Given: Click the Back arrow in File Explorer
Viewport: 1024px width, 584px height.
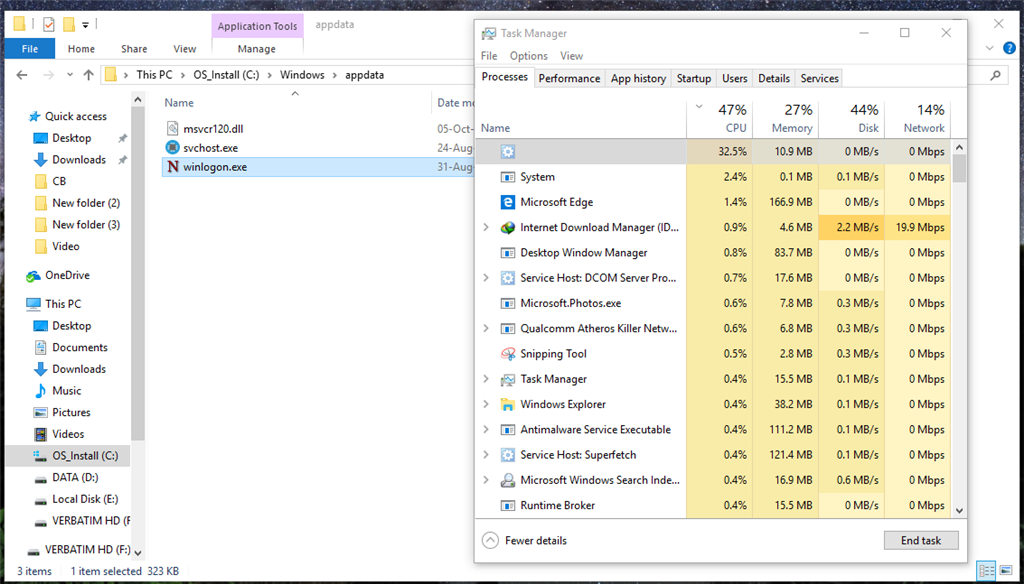Looking at the screenshot, I should [x=22, y=75].
